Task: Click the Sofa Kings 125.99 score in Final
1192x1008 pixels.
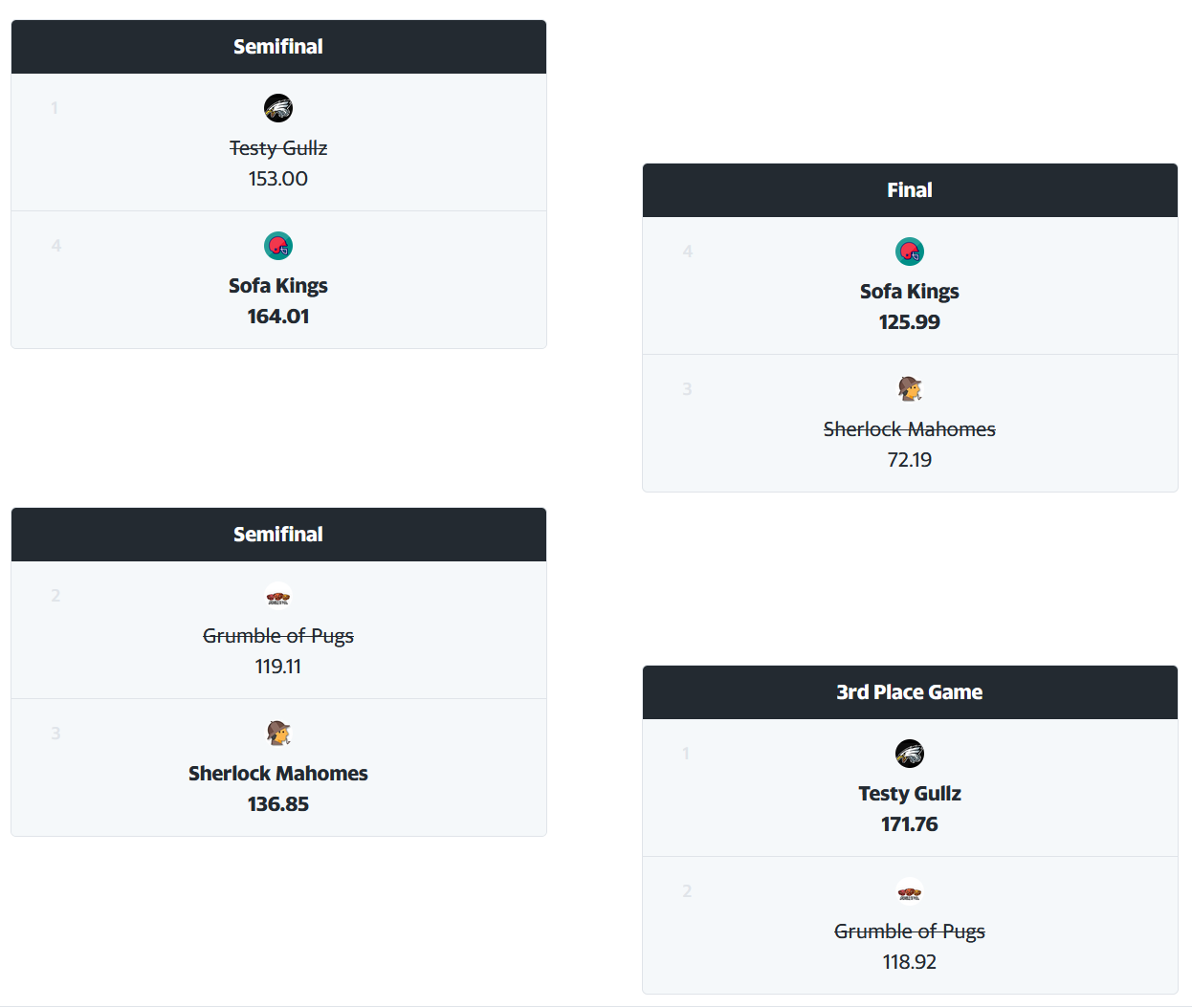Action: [910, 322]
